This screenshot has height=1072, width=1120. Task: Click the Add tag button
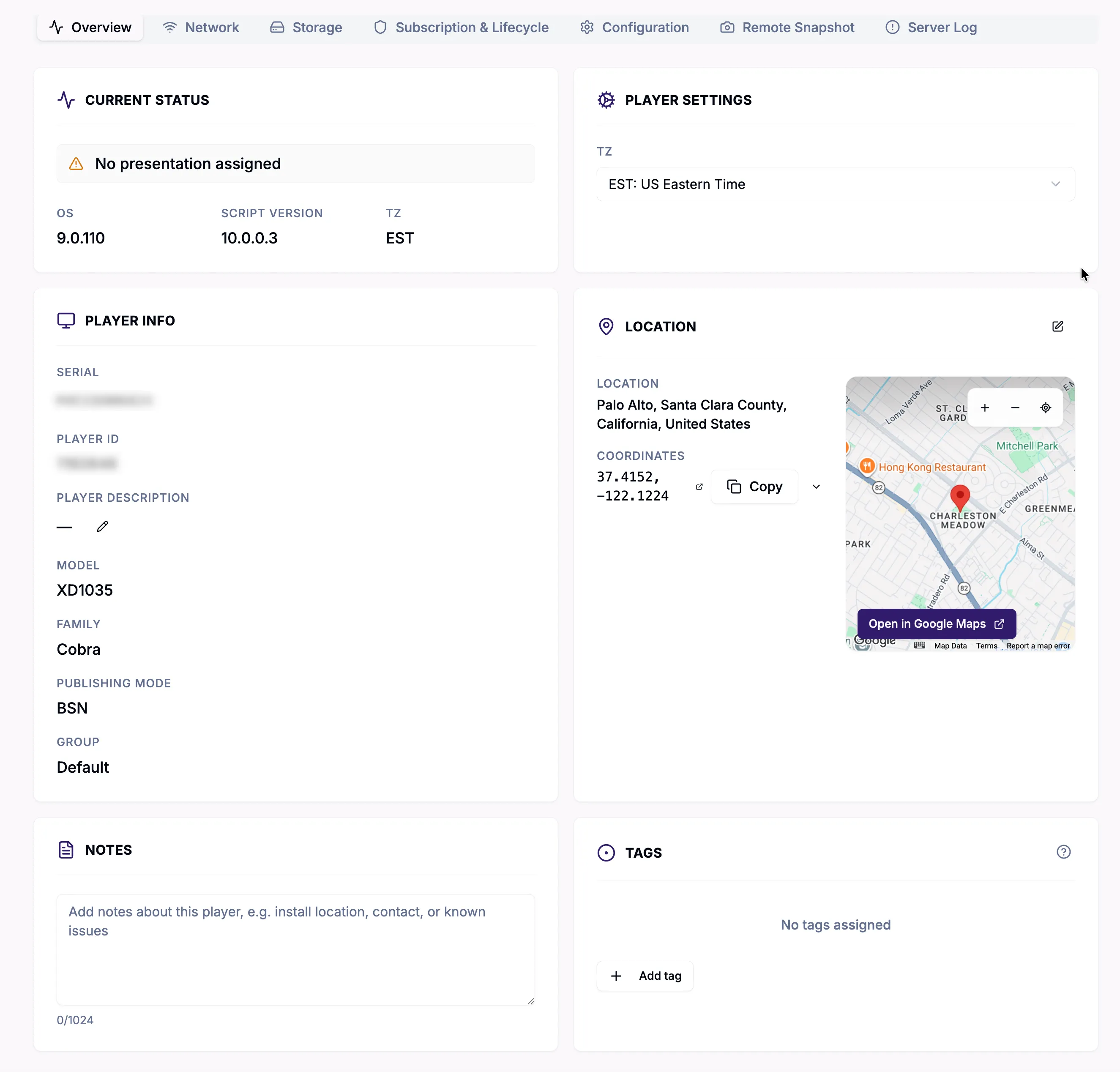[x=645, y=976]
